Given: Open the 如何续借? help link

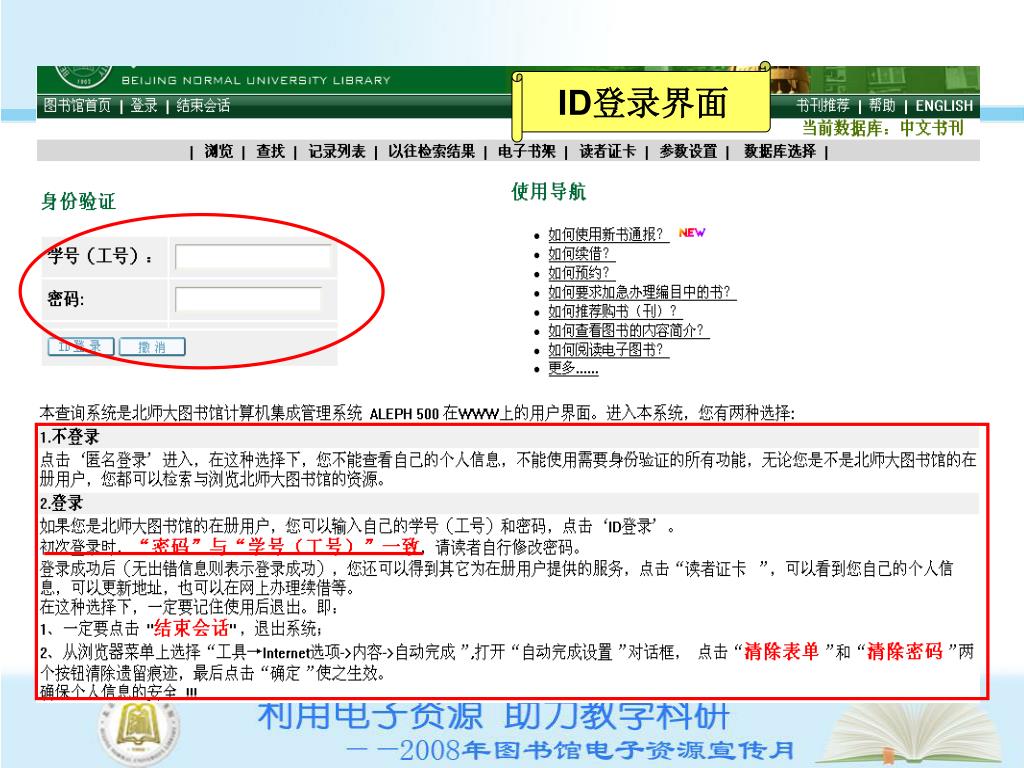Looking at the screenshot, I should click(581, 253).
